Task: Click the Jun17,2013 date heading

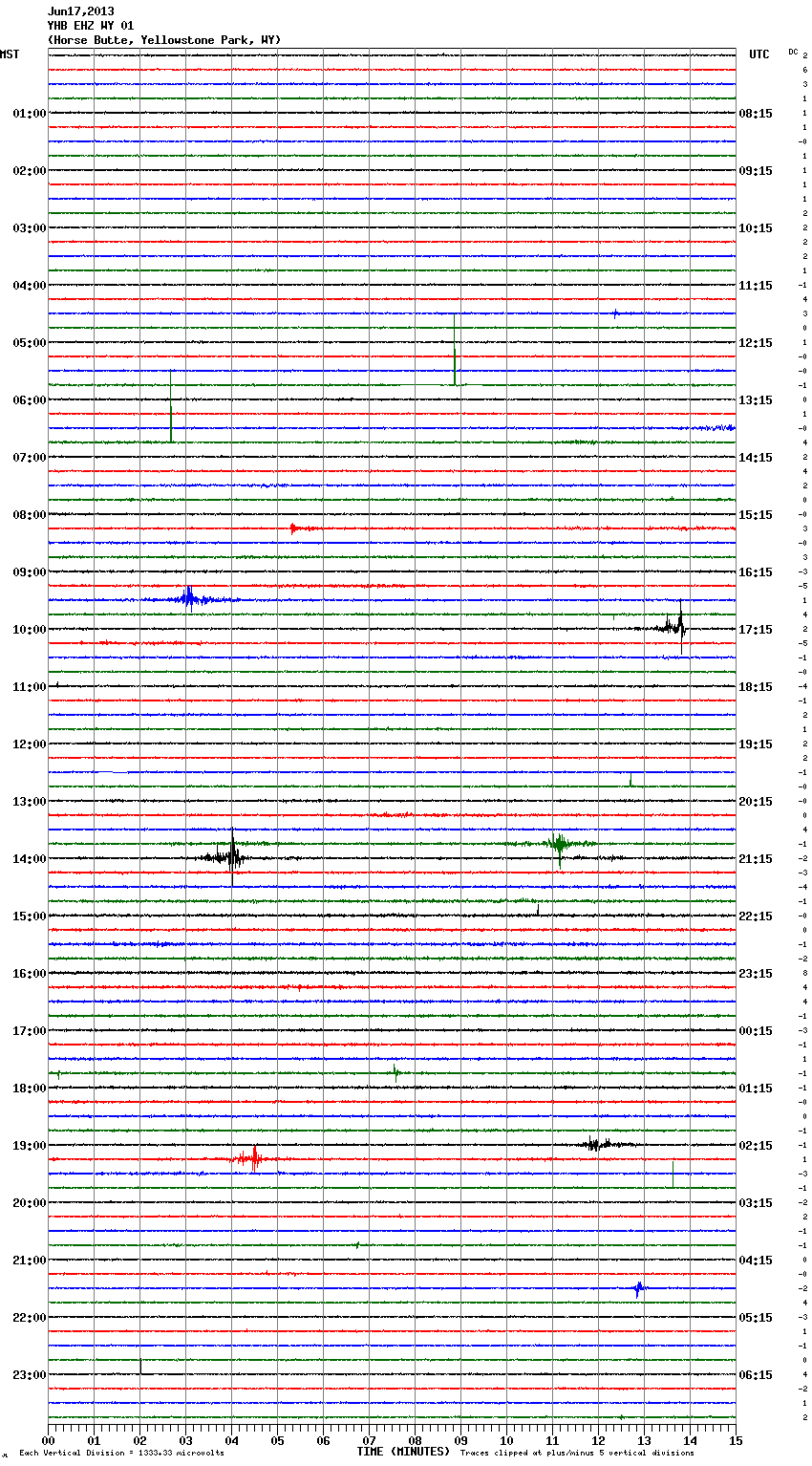Action: (x=80, y=11)
